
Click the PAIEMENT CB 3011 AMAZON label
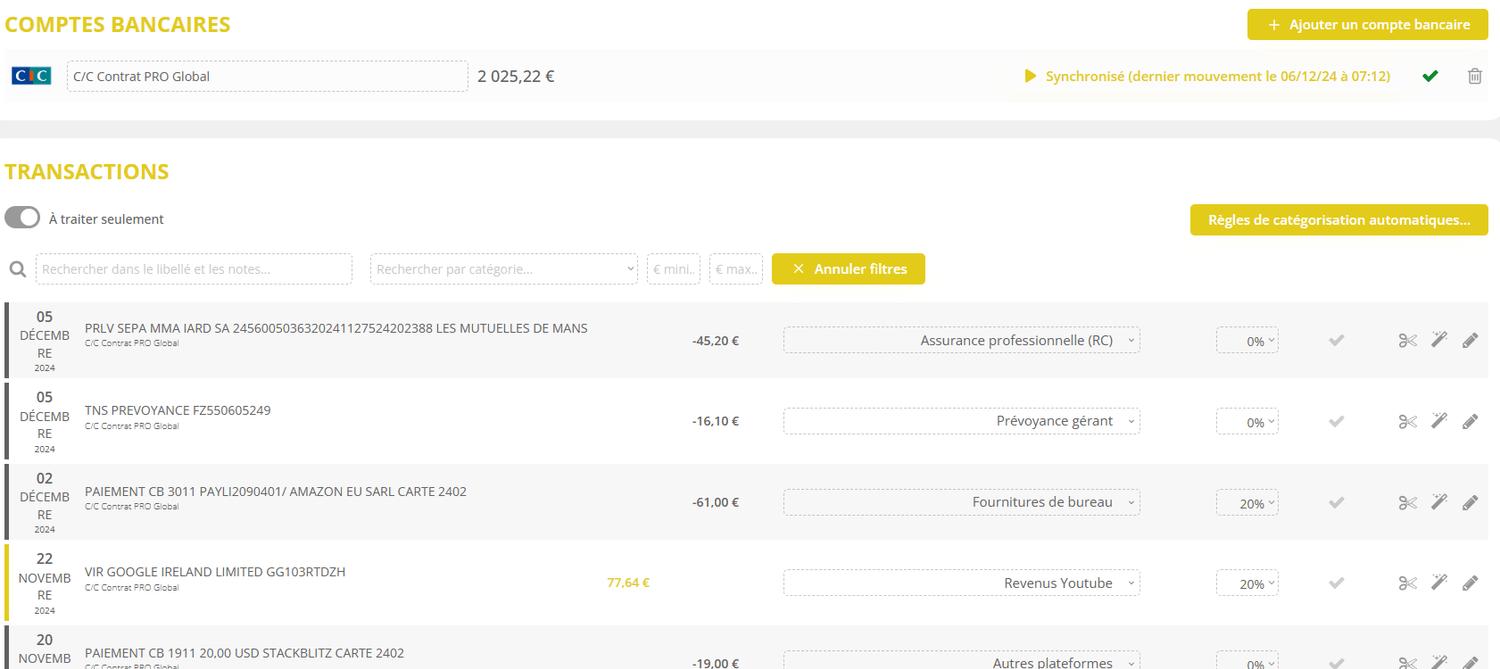(x=276, y=491)
